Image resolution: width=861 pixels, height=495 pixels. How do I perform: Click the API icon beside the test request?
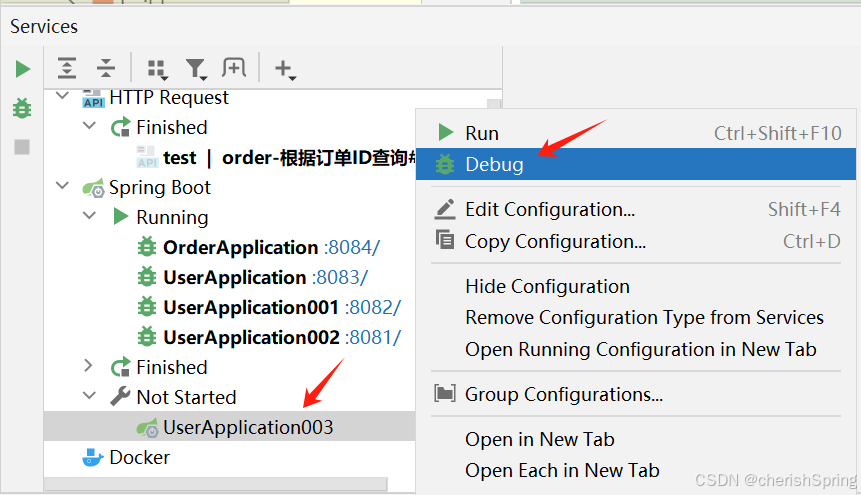pyautogui.click(x=147, y=156)
